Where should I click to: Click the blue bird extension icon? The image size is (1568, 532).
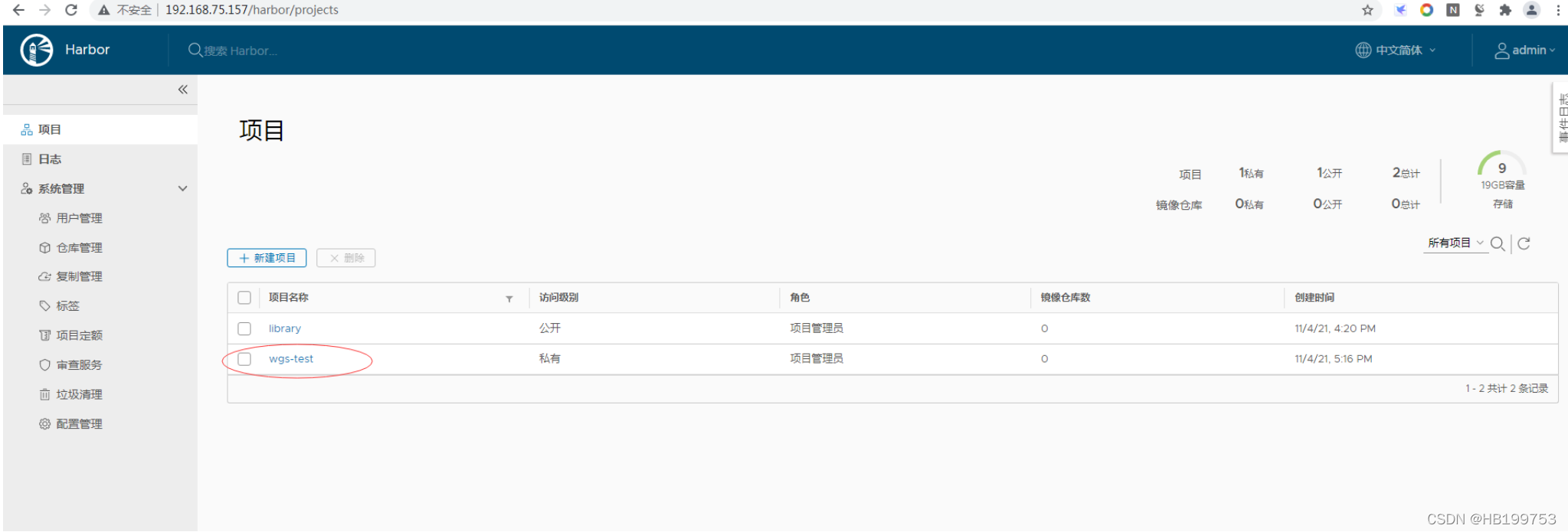1400,10
